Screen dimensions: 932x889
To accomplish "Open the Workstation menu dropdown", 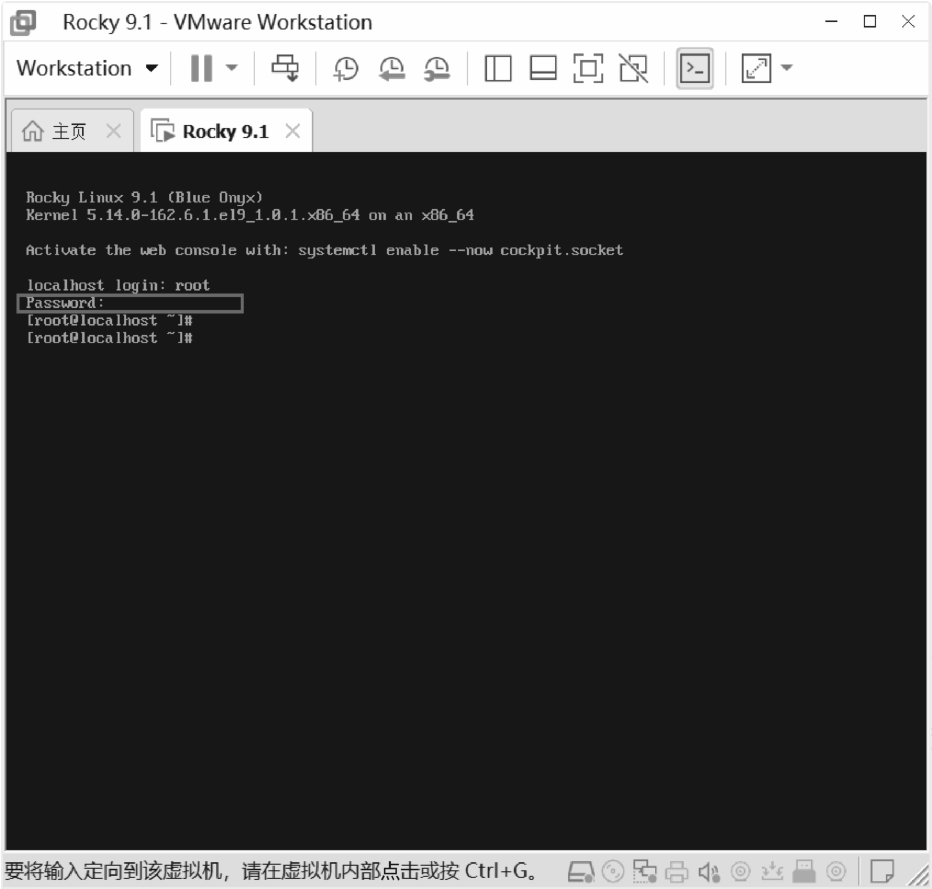I will click(x=87, y=68).
